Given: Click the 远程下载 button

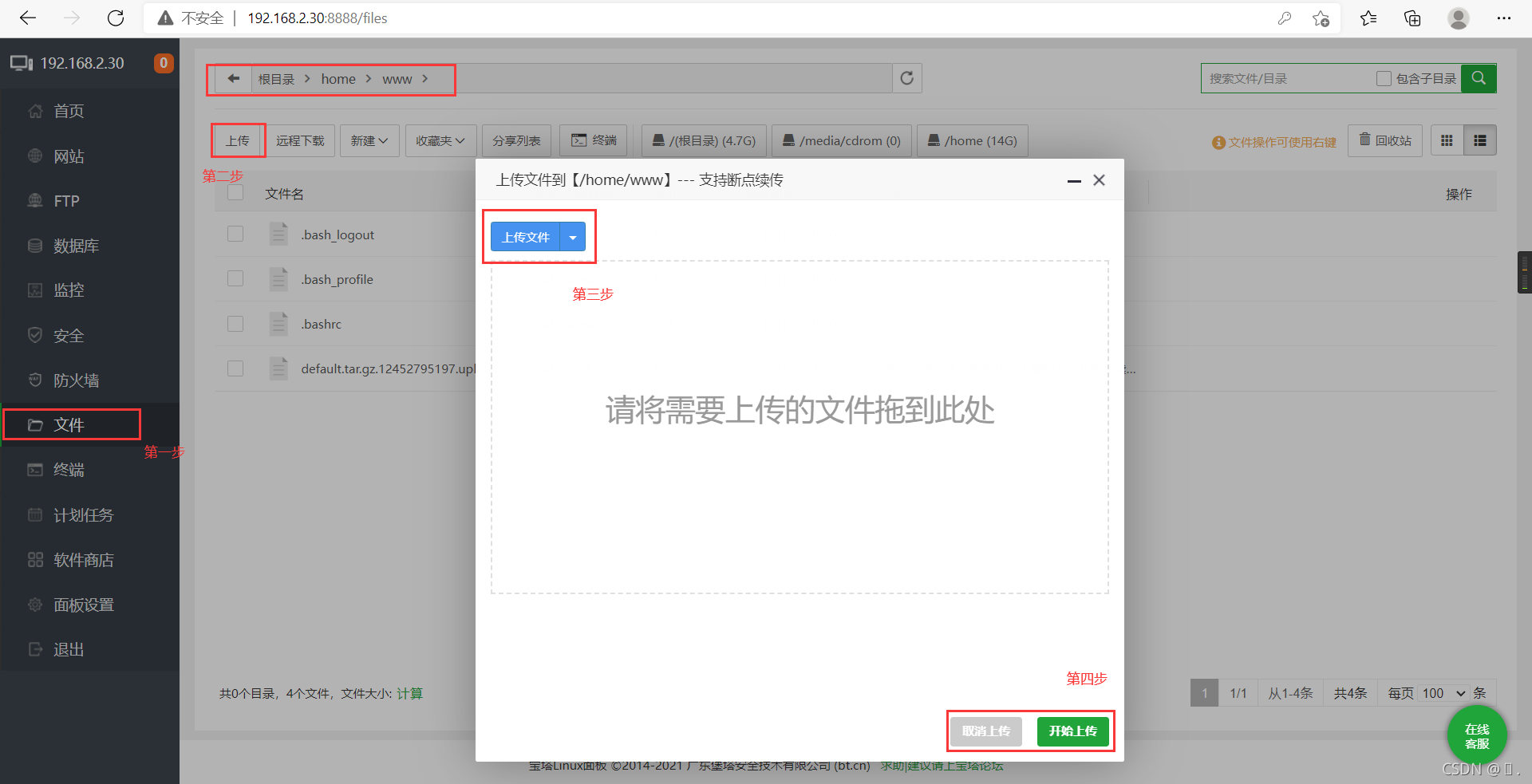Looking at the screenshot, I should click(x=301, y=140).
